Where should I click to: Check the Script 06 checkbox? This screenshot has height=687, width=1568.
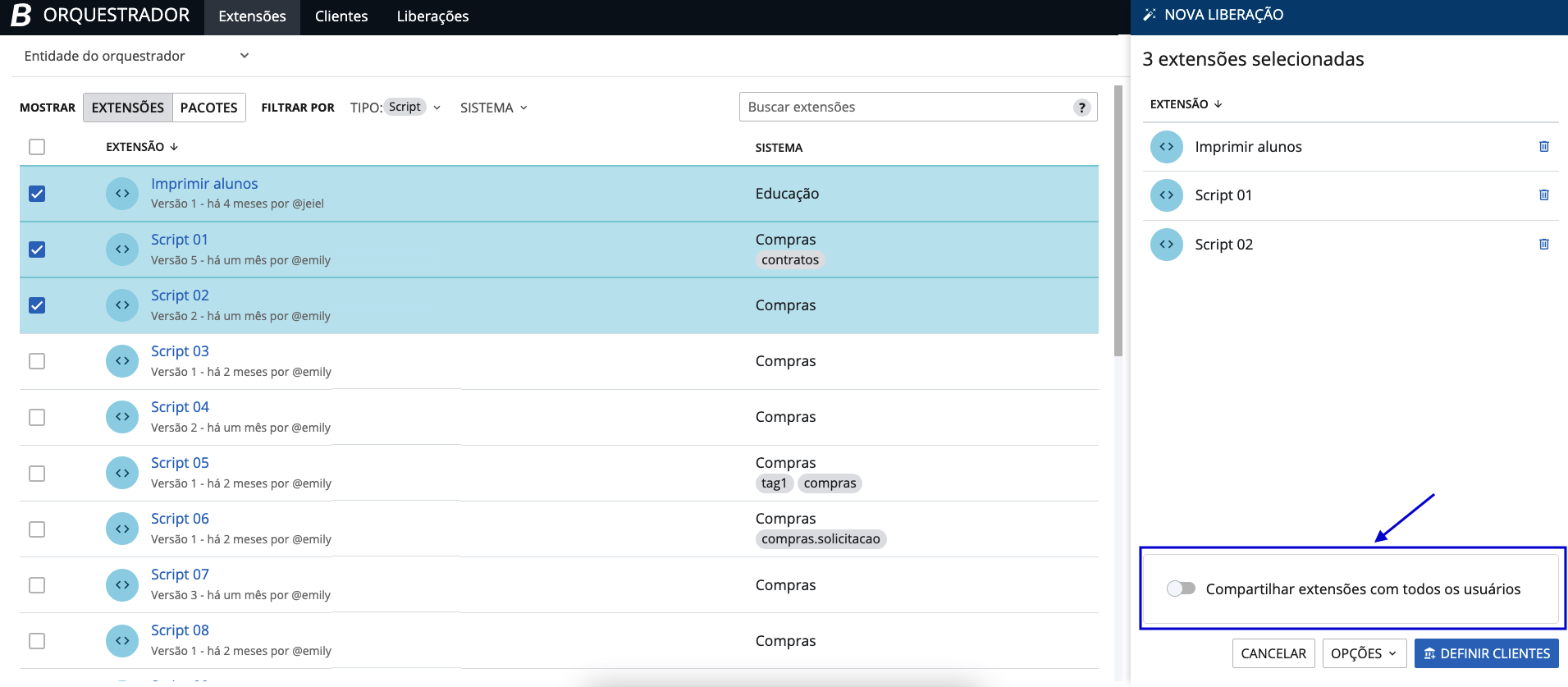tap(37, 529)
